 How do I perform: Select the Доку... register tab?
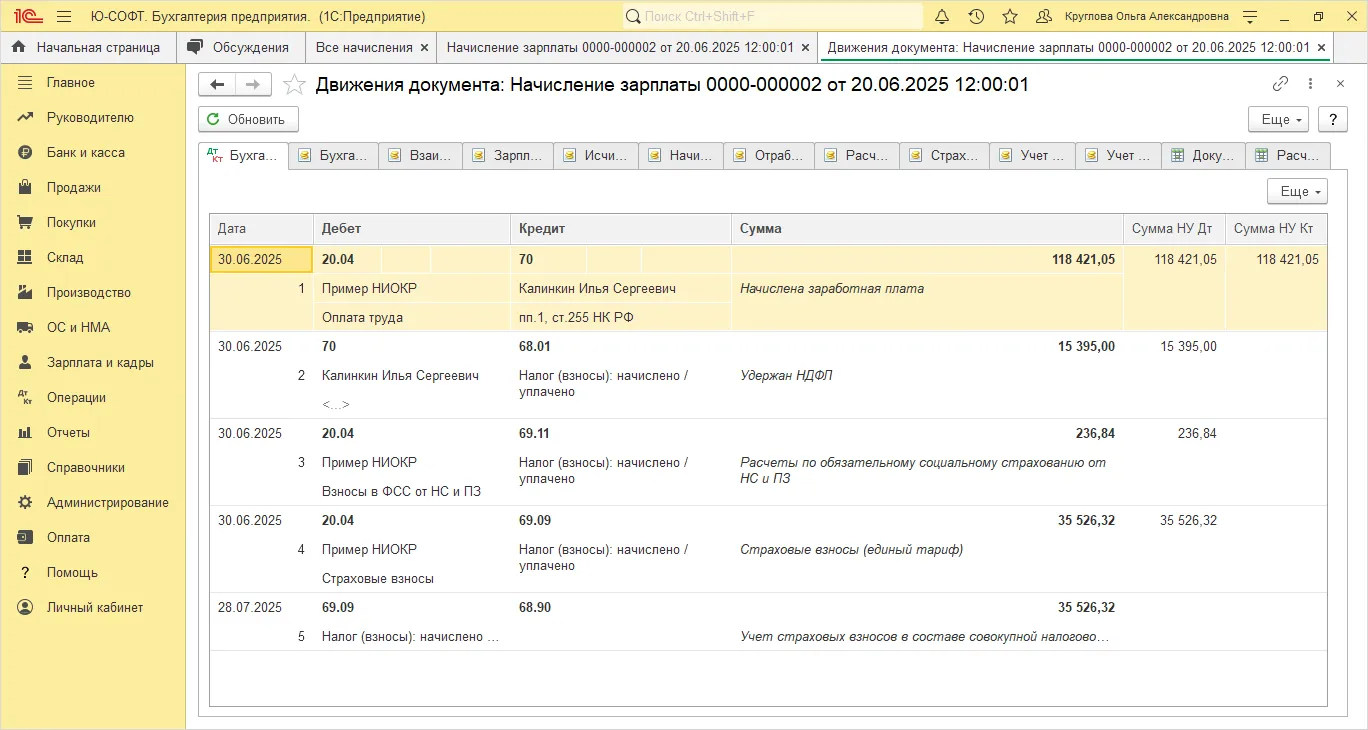[1203, 156]
